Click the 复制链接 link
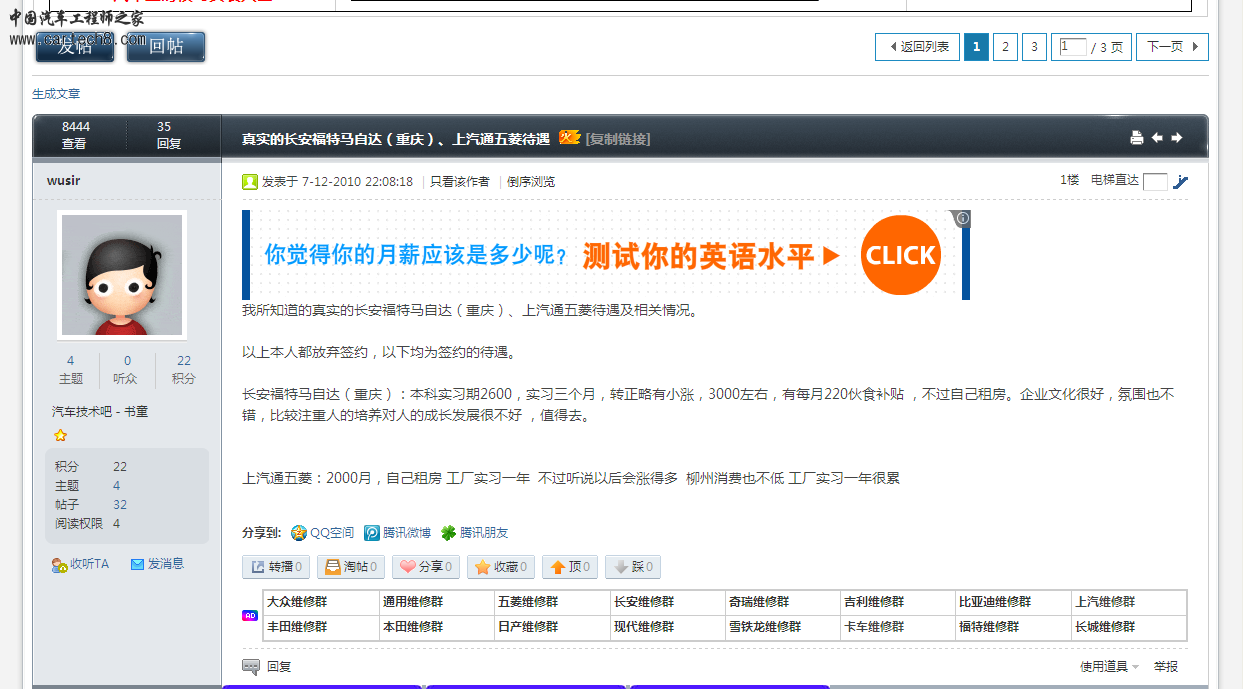1243x689 pixels. tap(618, 139)
